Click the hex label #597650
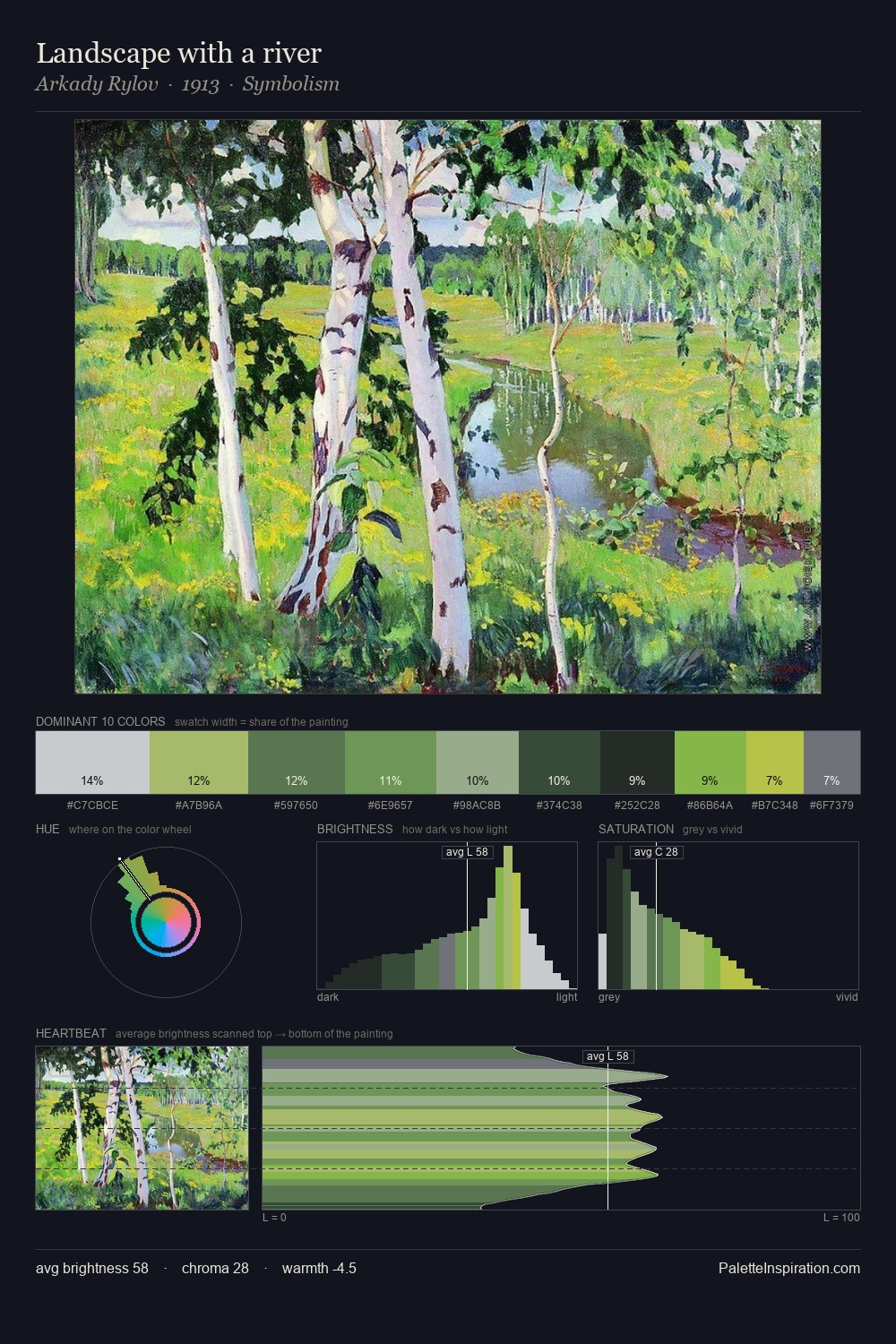Image resolution: width=896 pixels, height=1344 pixels. click(x=297, y=805)
